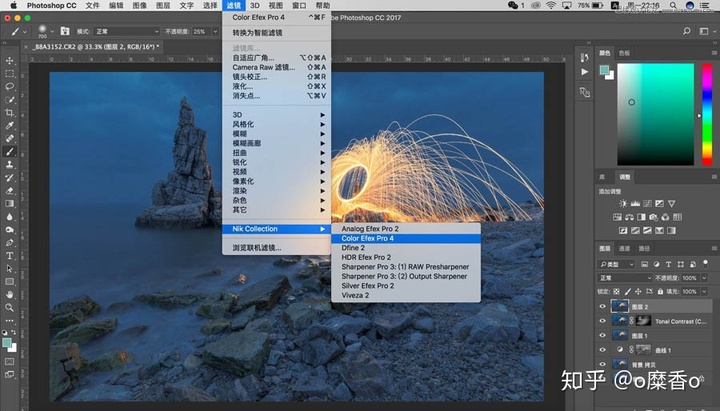Image resolution: width=720 pixels, height=411 pixels.
Task: Open the 图像 menu
Action: tap(140, 6)
